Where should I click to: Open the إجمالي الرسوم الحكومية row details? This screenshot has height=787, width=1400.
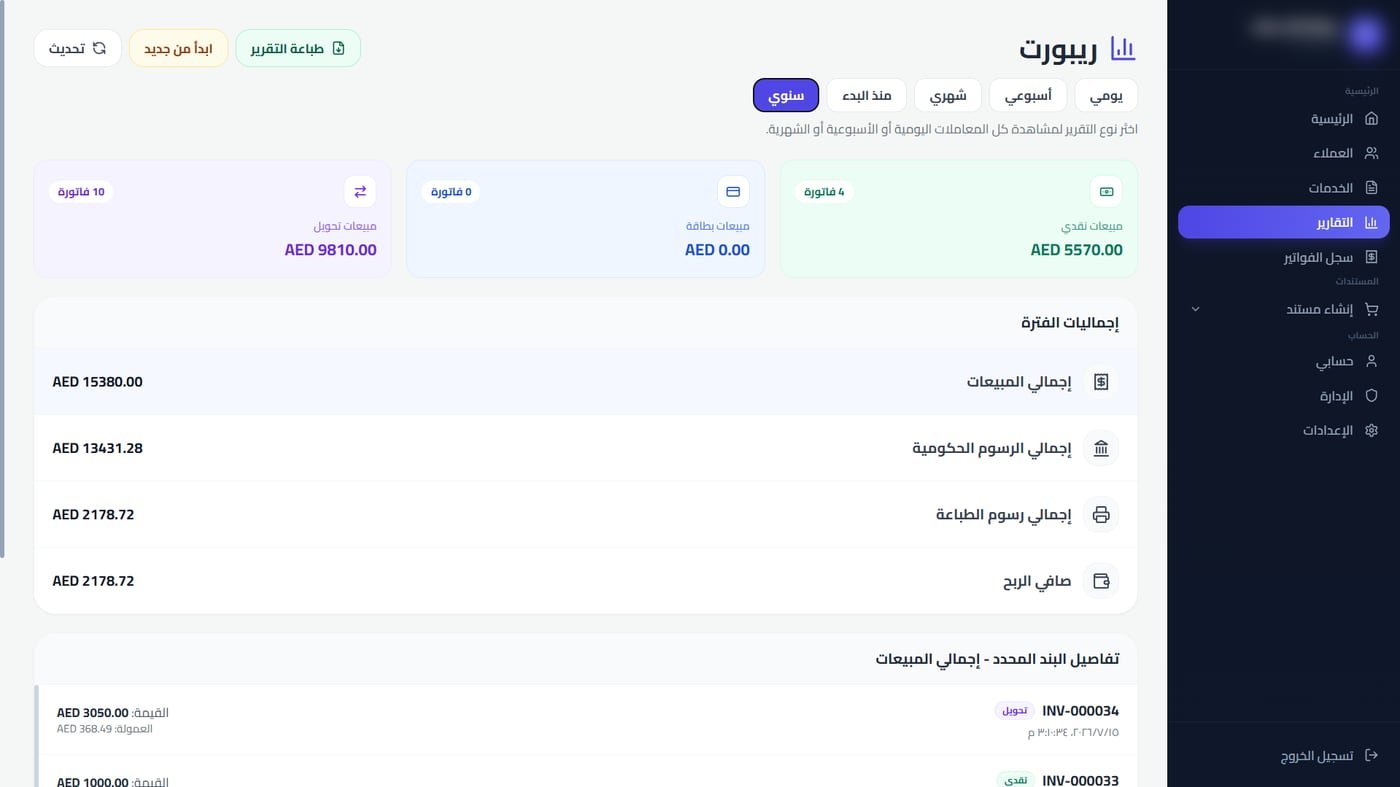point(586,448)
